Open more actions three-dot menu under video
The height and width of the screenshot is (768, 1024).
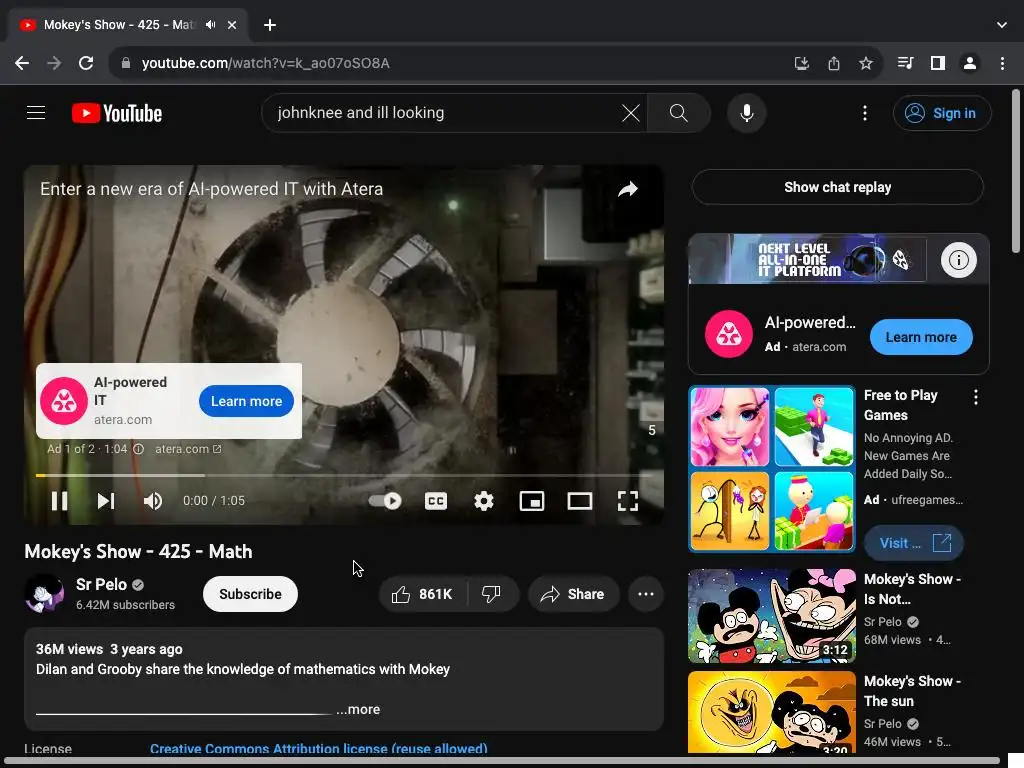click(x=646, y=594)
